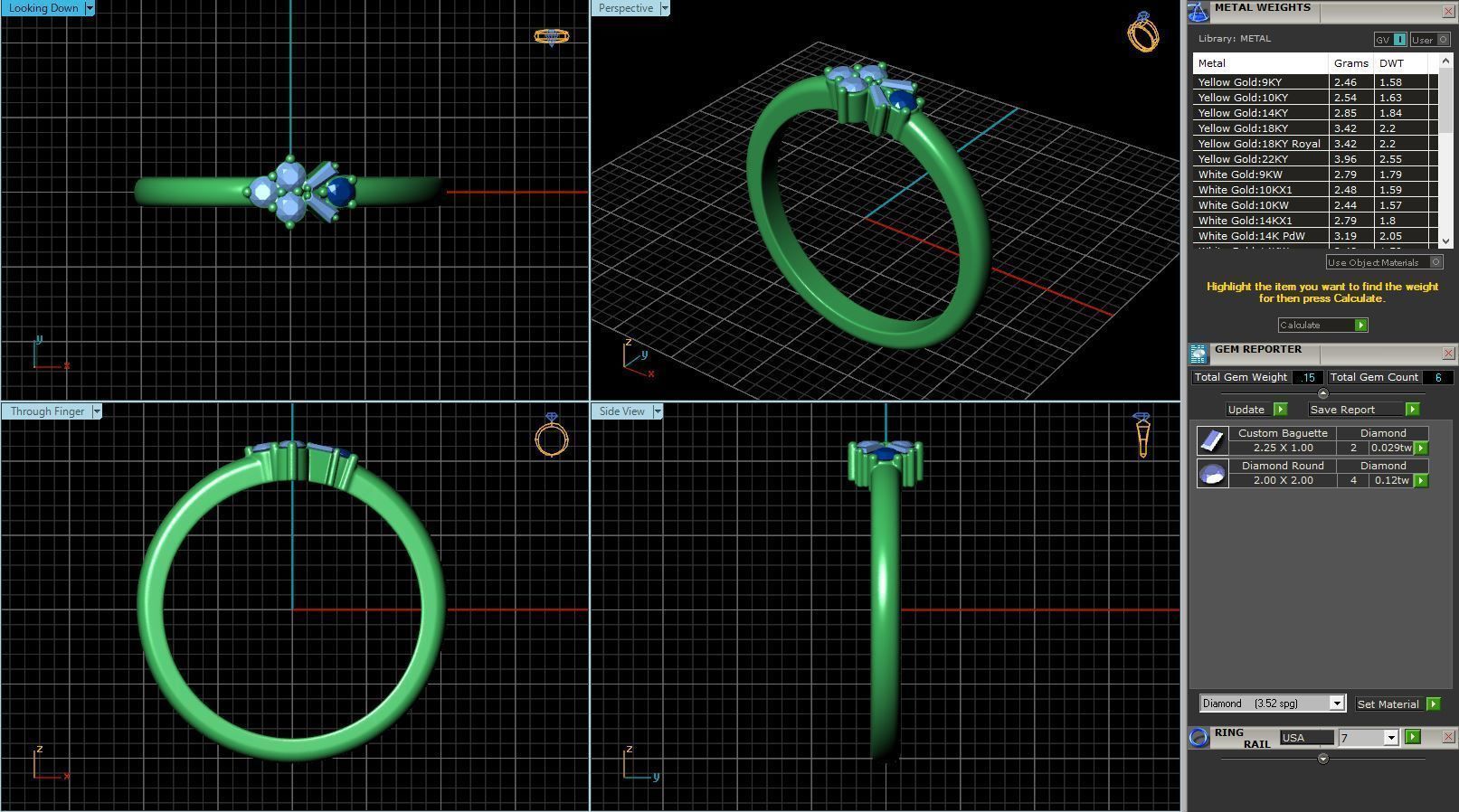Click the green arrow on Diamond Round row
This screenshot has width=1459, height=812.
pyautogui.click(x=1421, y=480)
